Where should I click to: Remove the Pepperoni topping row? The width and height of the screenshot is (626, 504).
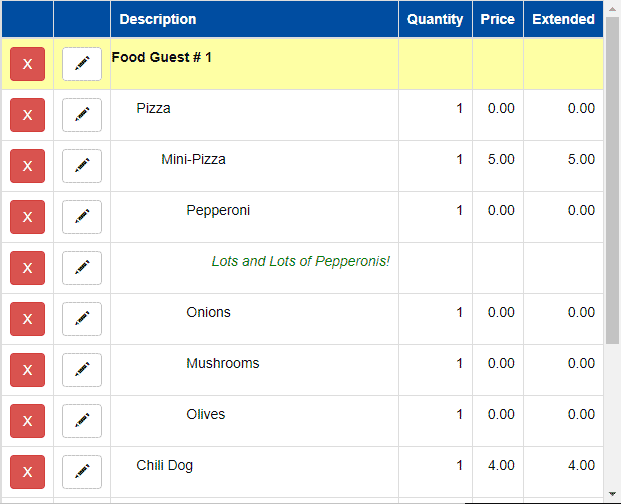(x=27, y=217)
